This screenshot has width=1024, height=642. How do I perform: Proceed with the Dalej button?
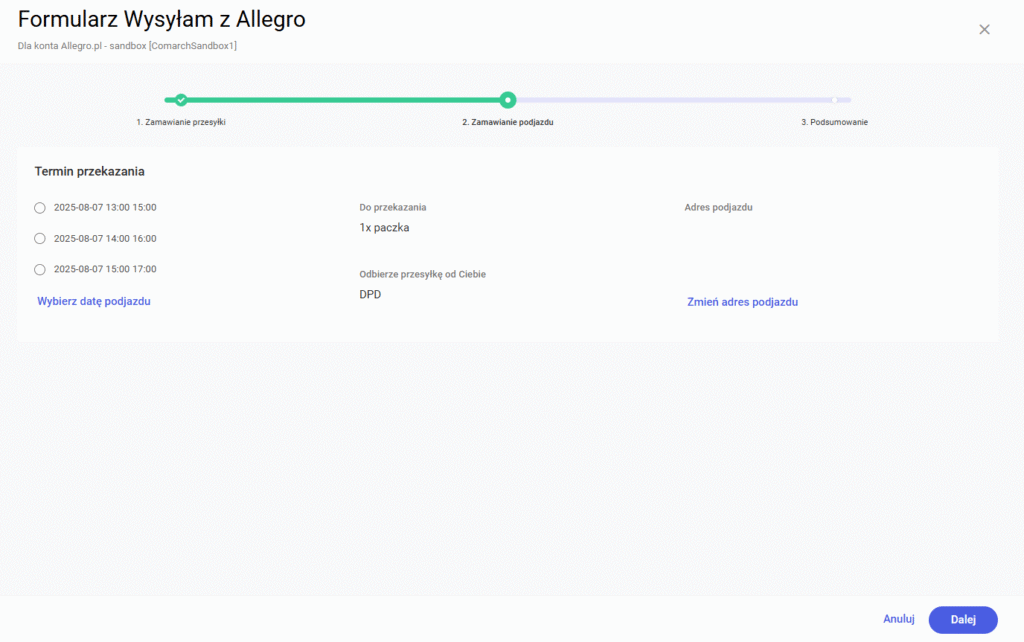tap(963, 620)
